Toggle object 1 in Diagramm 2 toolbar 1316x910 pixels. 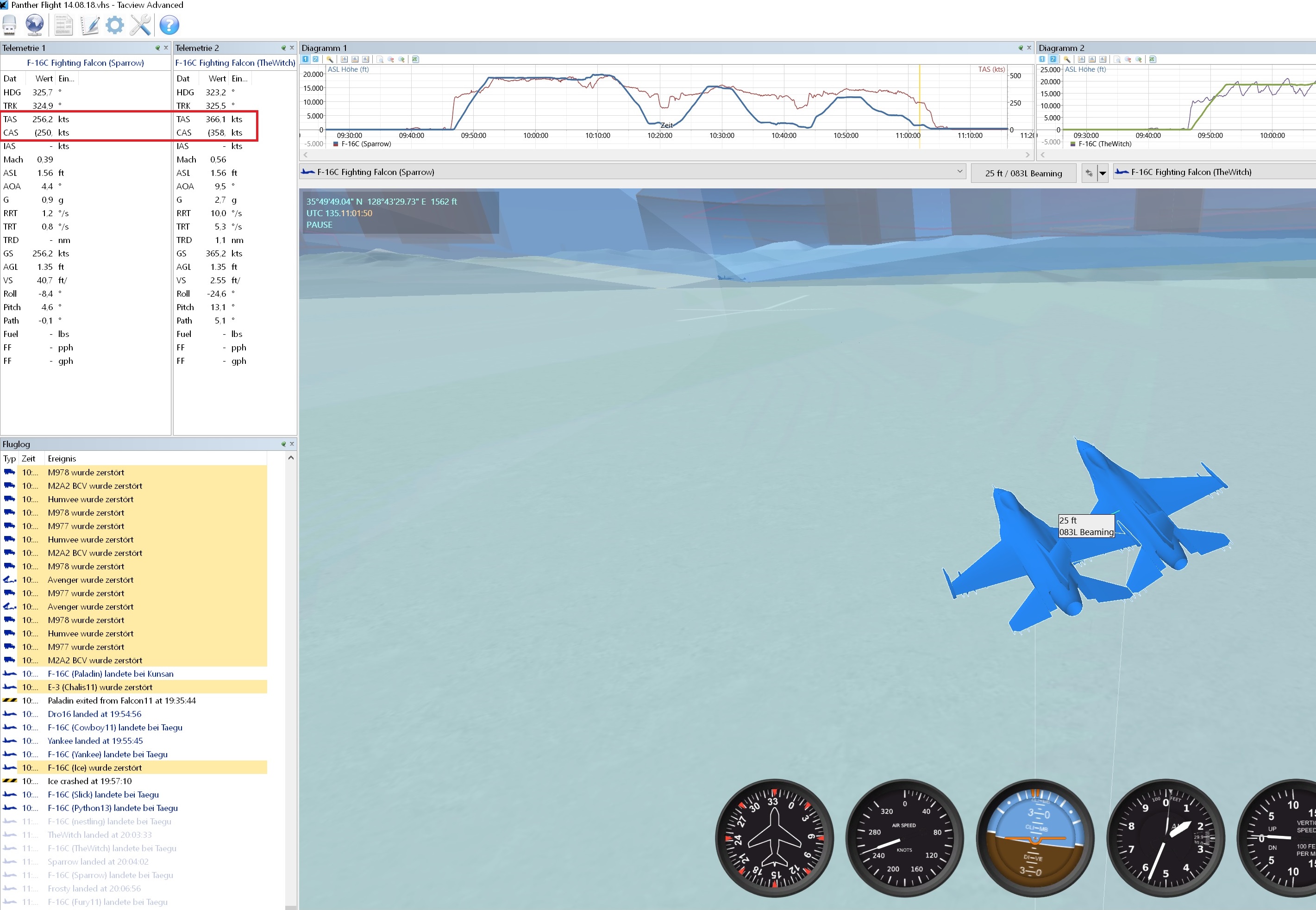(1042, 59)
